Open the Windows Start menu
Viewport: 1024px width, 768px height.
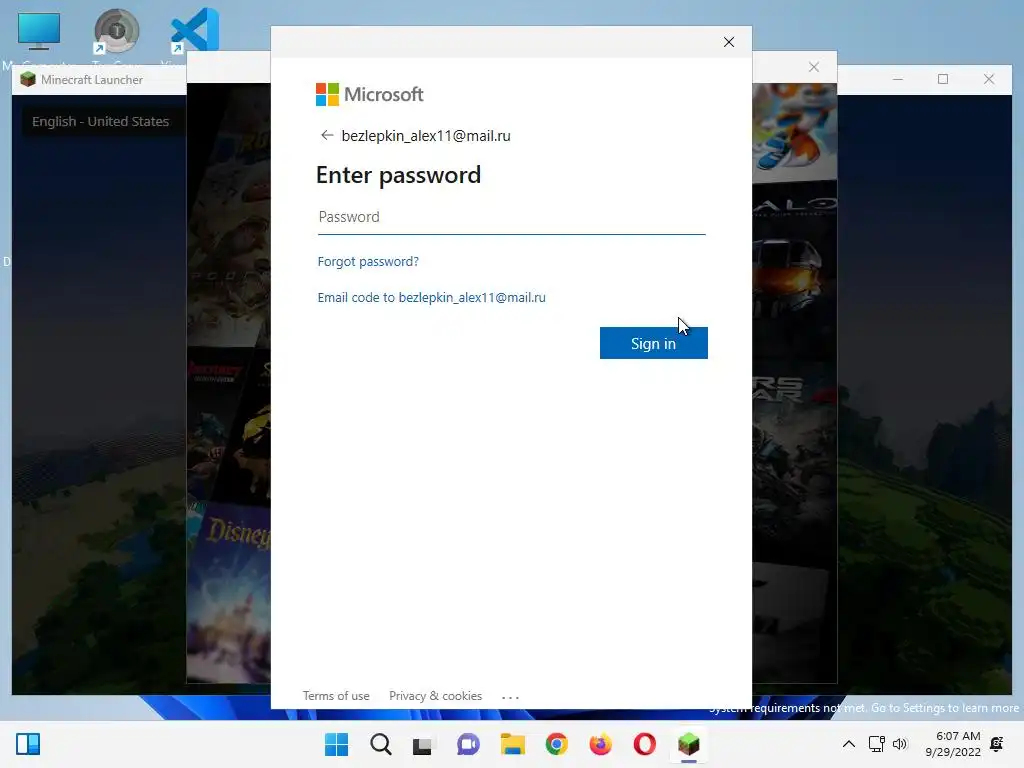tap(336, 744)
